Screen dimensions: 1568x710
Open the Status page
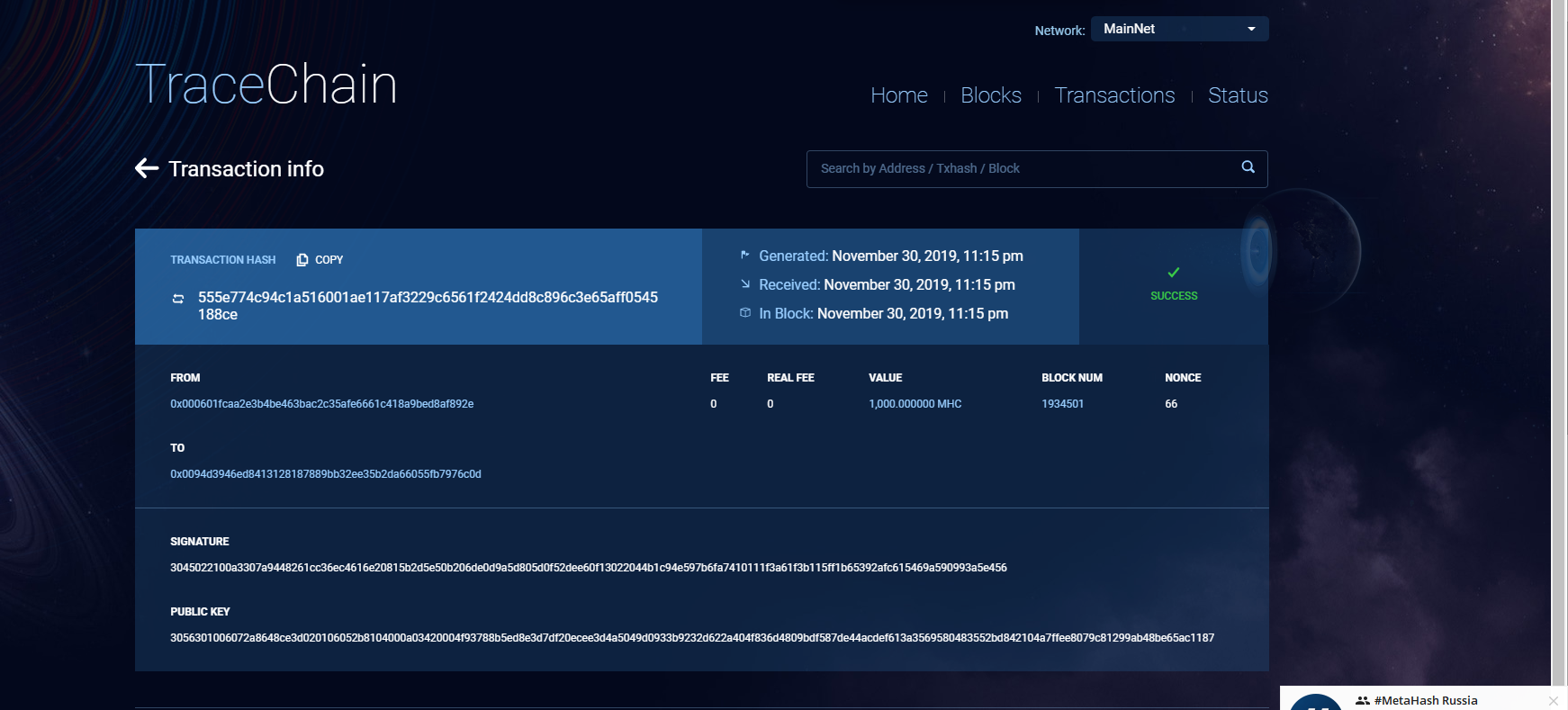pos(1238,95)
